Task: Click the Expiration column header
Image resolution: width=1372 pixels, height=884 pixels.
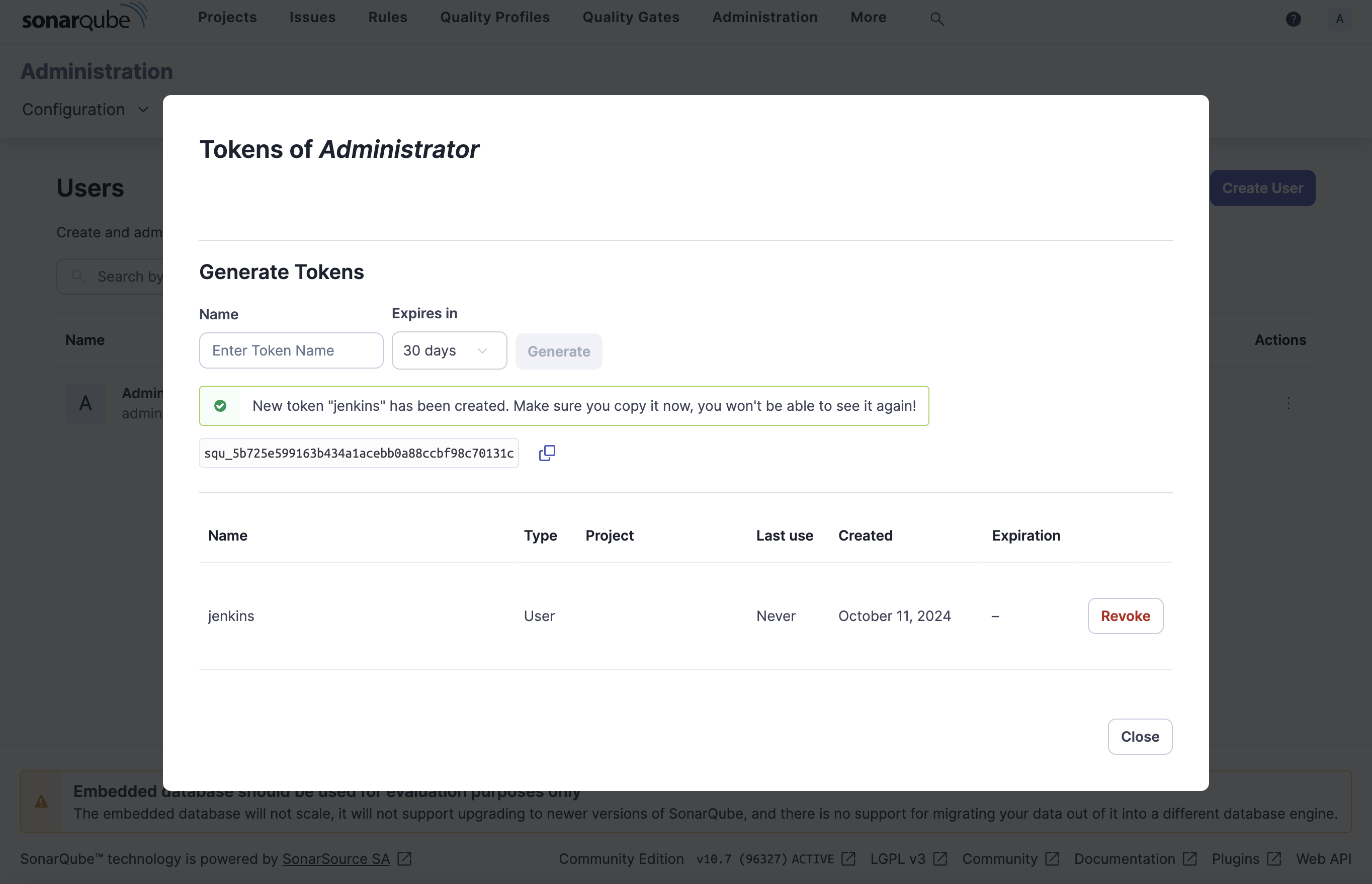Action: tap(1026, 535)
